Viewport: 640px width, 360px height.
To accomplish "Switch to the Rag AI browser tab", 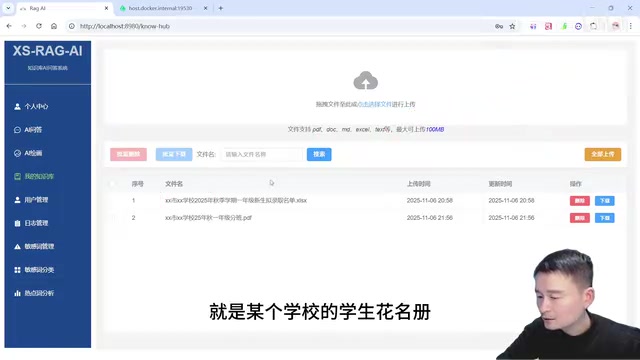I will tap(63, 8).
